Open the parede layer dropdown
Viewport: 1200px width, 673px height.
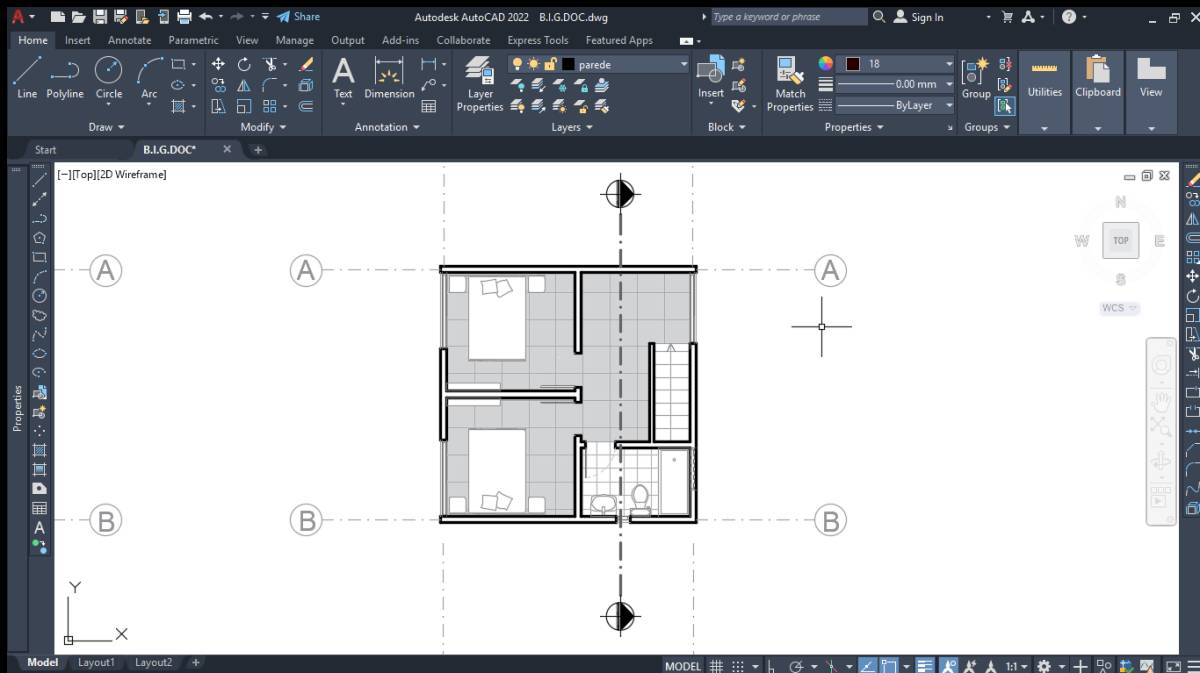tap(684, 64)
